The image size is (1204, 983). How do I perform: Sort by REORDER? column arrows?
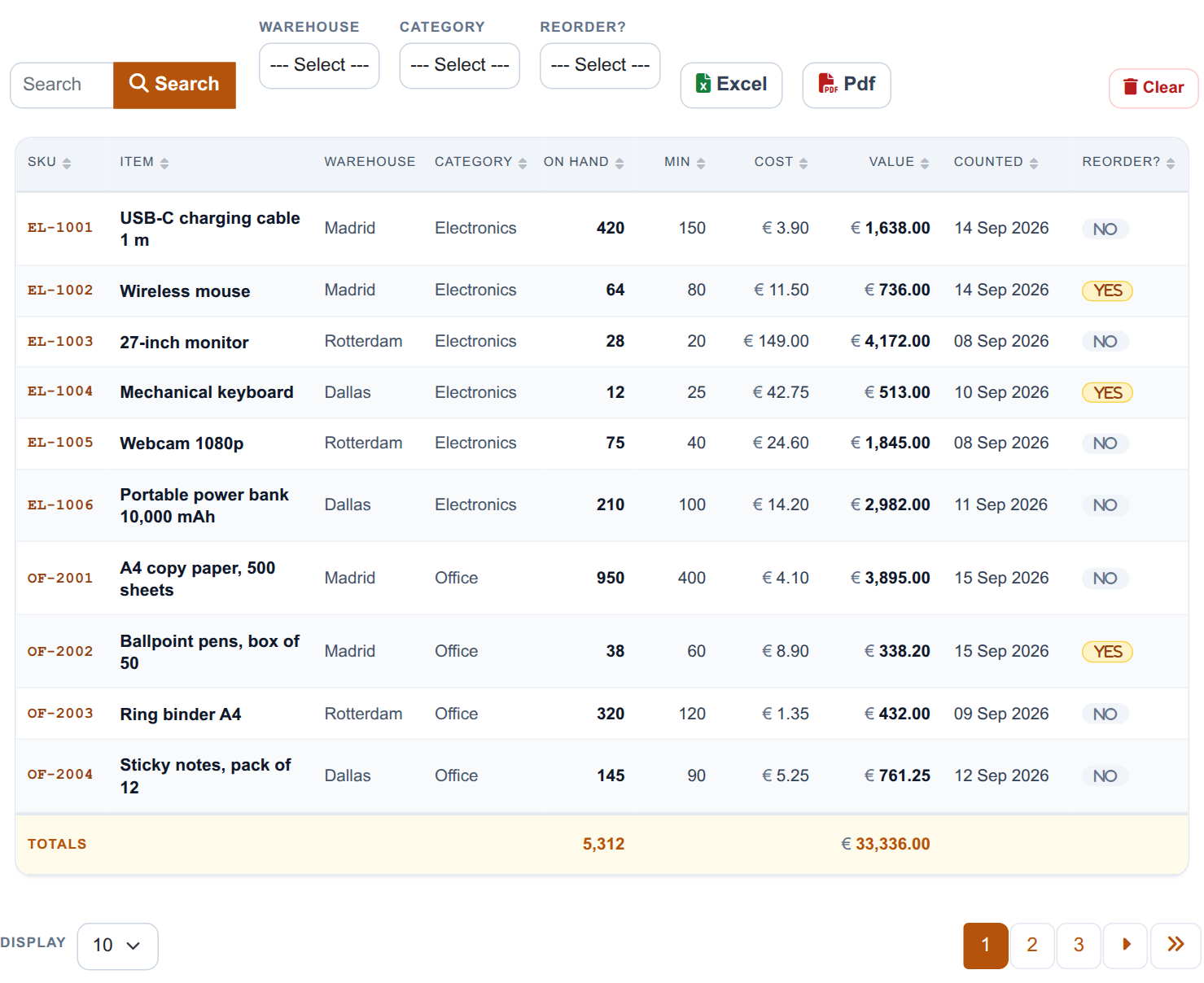pyautogui.click(x=1171, y=163)
